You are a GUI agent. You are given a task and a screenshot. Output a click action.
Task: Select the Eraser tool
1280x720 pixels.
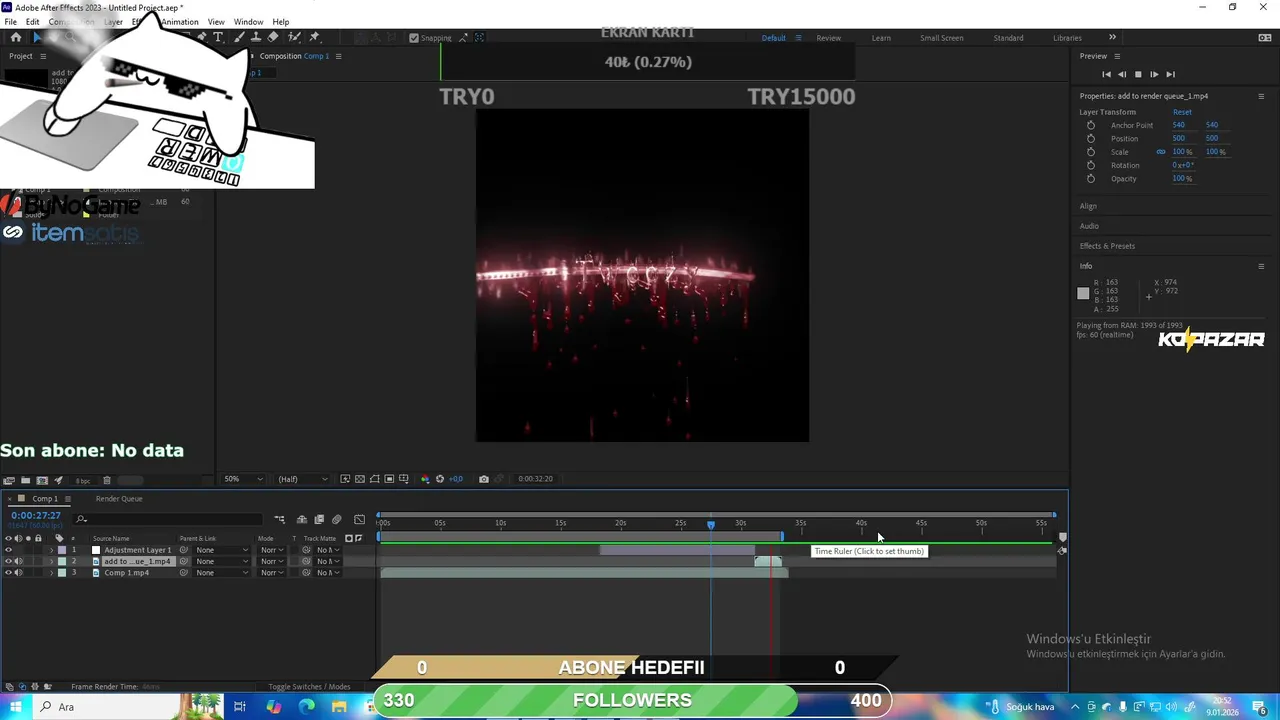pyautogui.click(x=273, y=37)
